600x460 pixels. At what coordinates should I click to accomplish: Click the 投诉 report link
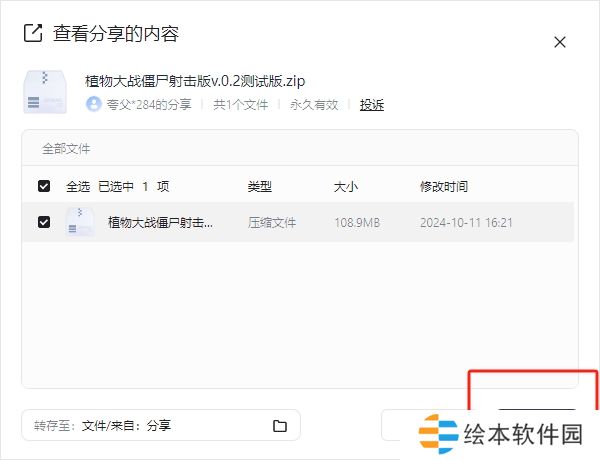coord(372,105)
